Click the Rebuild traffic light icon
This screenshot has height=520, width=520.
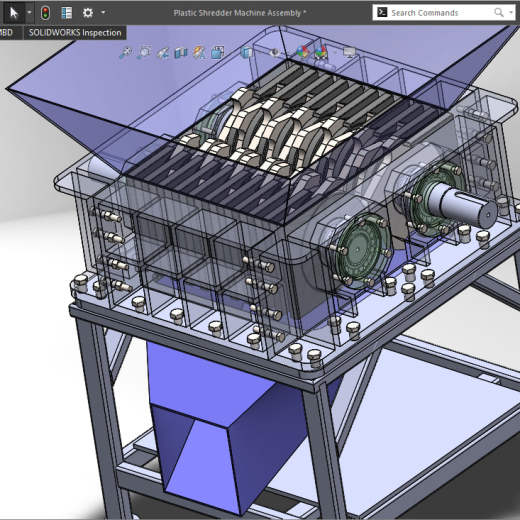(x=45, y=13)
